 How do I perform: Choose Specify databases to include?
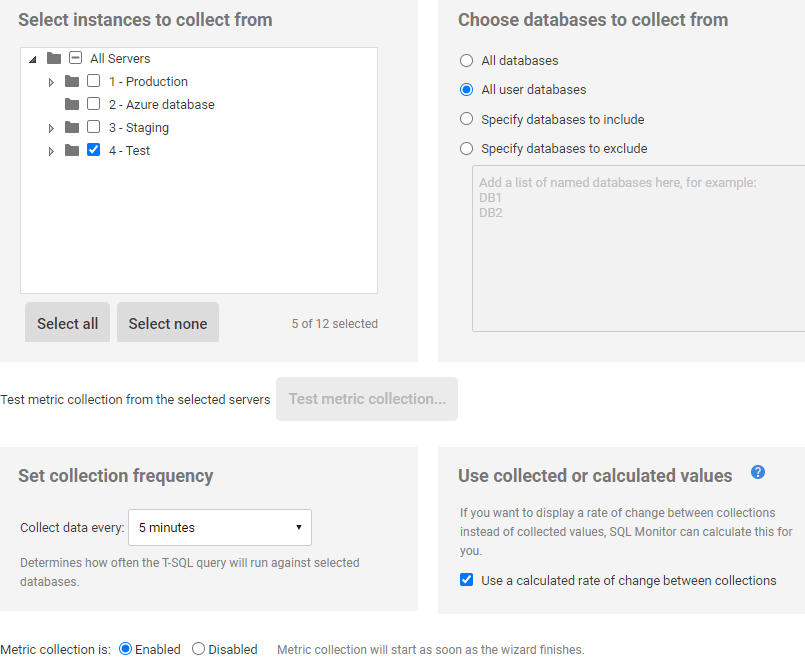(466, 119)
